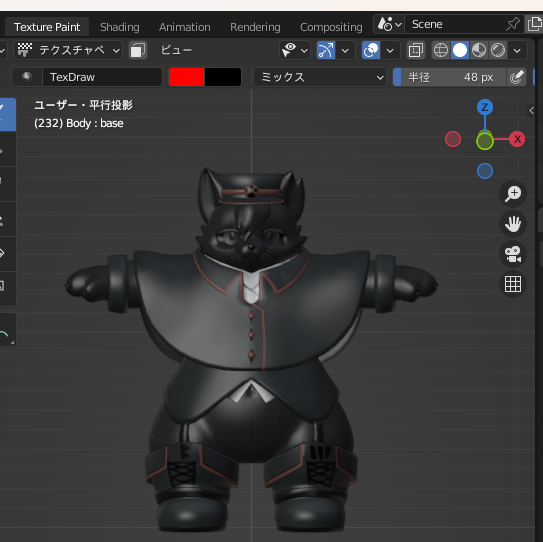The height and width of the screenshot is (542, 543).
Task: Toggle paint mask face selection icon
Action: [138, 50]
